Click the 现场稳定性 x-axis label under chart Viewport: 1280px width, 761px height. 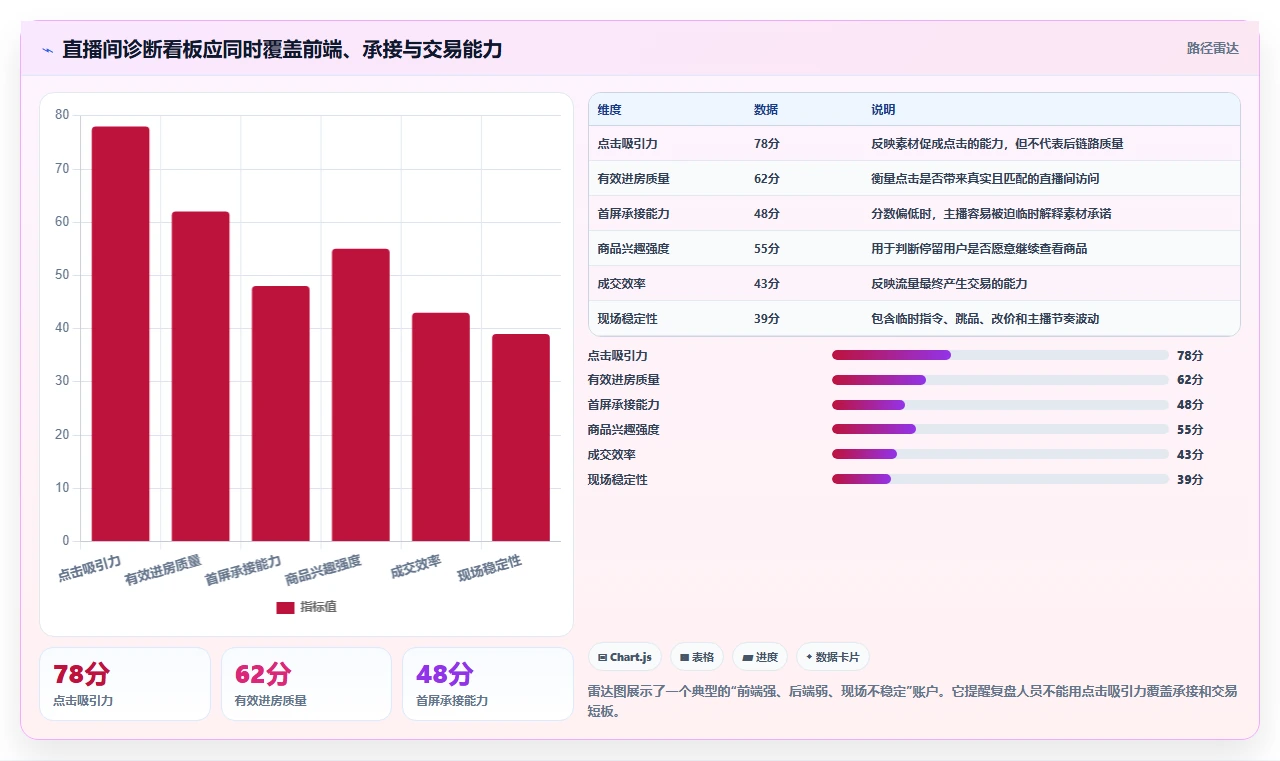pyautogui.click(x=490, y=569)
